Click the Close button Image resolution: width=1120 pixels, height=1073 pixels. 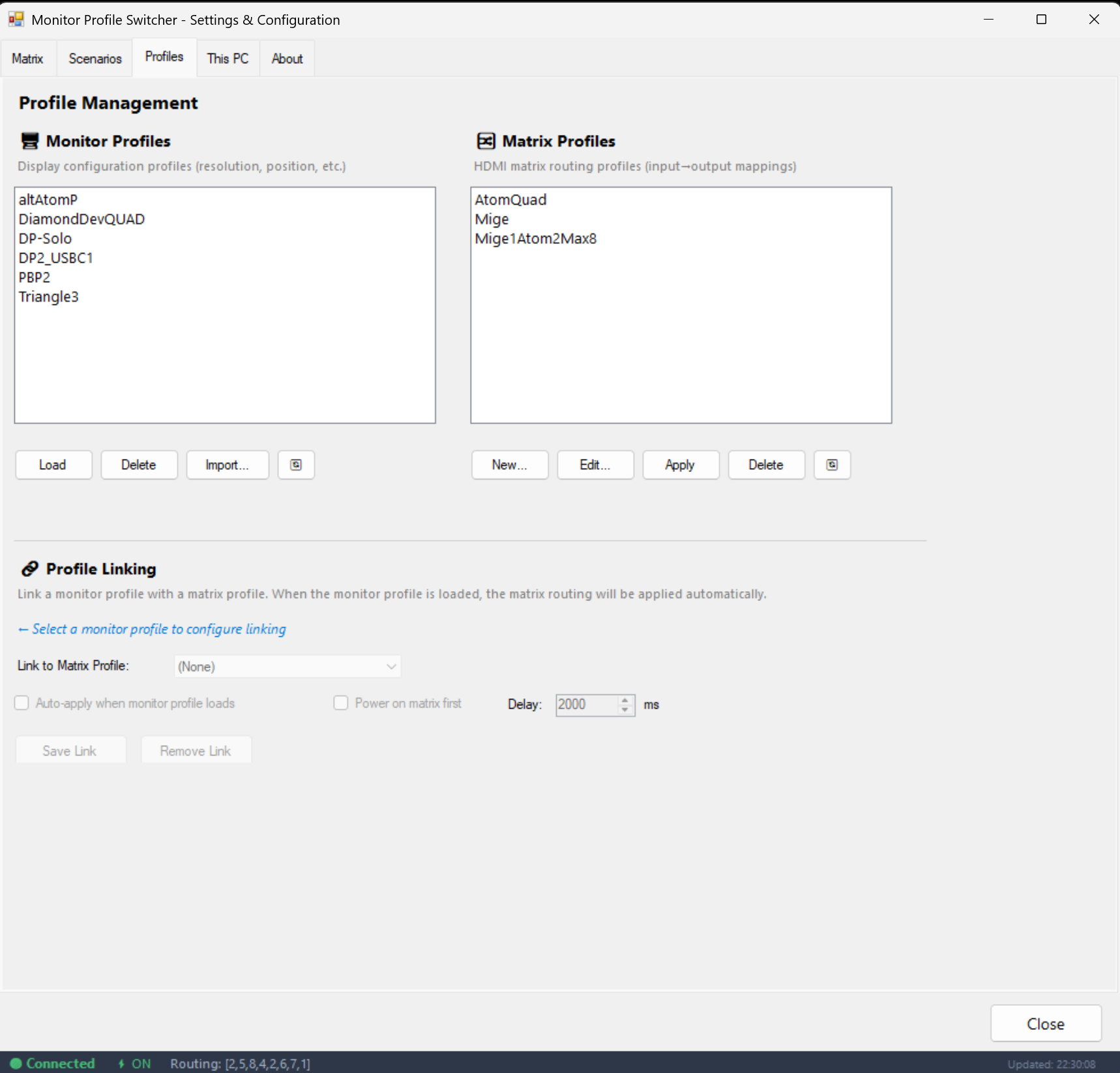pyautogui.click(x=1045, y=1023)
